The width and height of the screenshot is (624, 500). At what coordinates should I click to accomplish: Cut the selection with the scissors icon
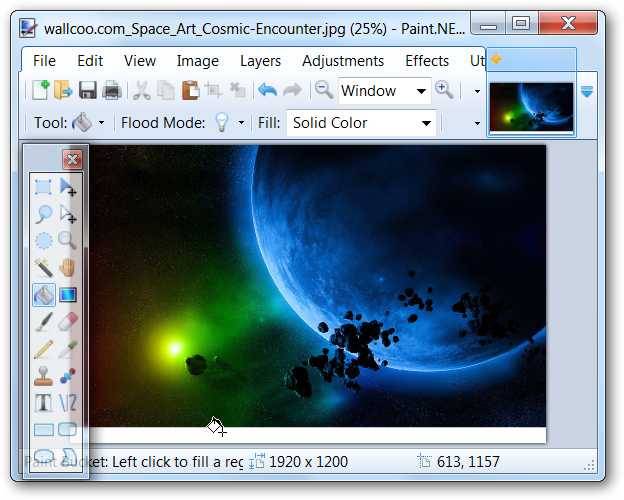pyautogui.click(x=142, y=90)
